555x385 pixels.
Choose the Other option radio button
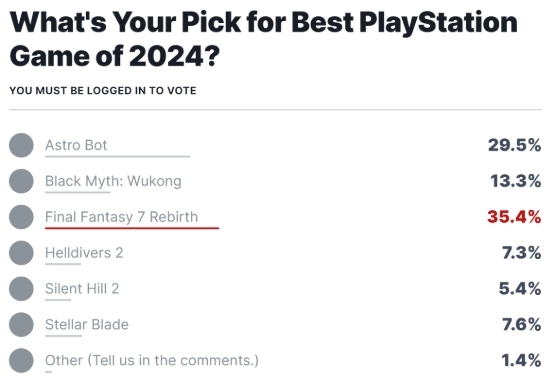click(21, 360)
